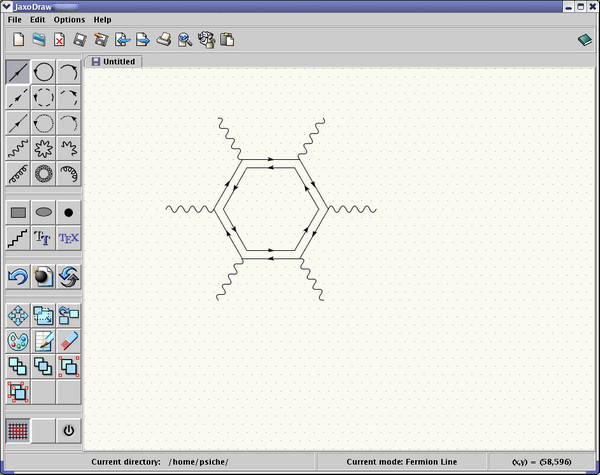
Task: Expand the Help menu
Action: click(103, 19)
